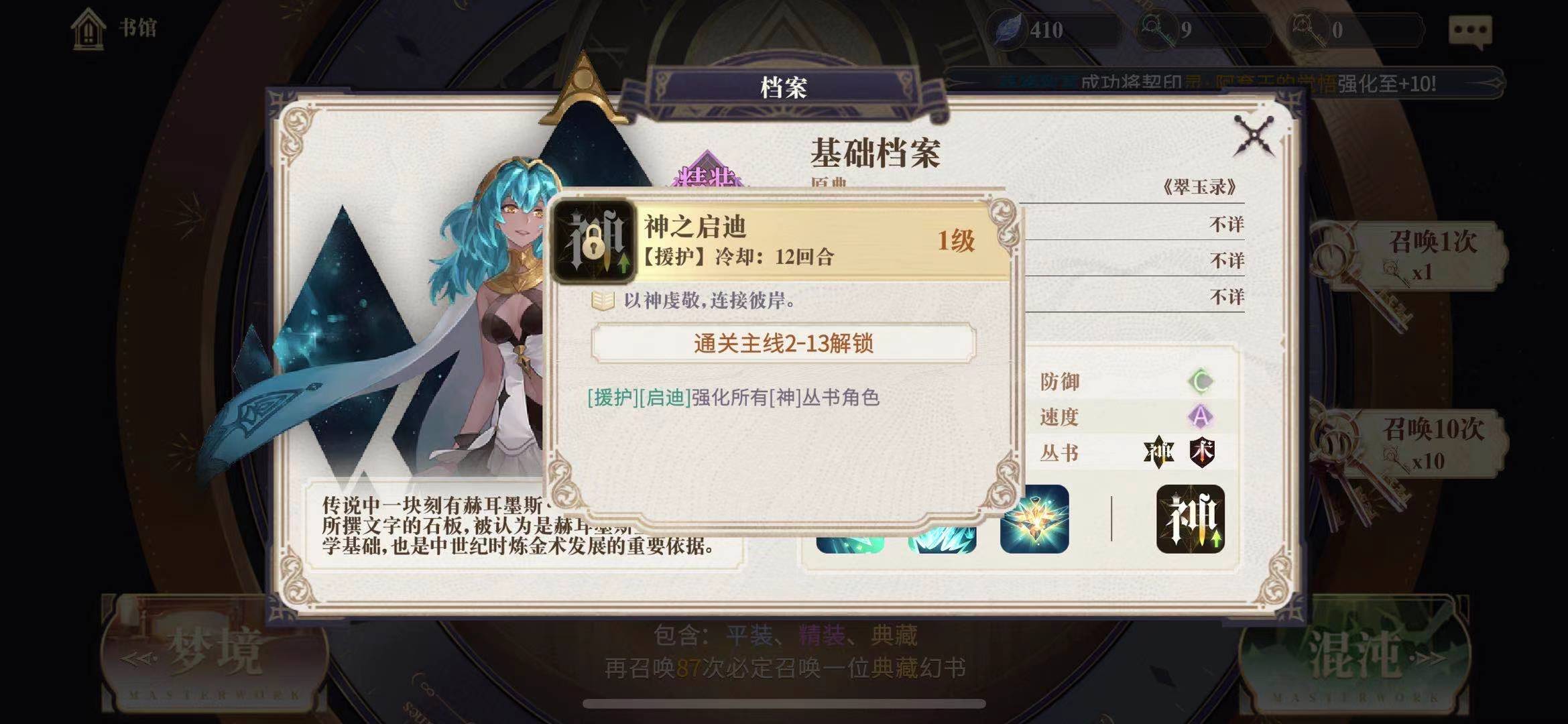Viewport: 1568px width, 724px height.
Task: Switch to the 混沌 banner on the right
Action: tap(1354, 654)
